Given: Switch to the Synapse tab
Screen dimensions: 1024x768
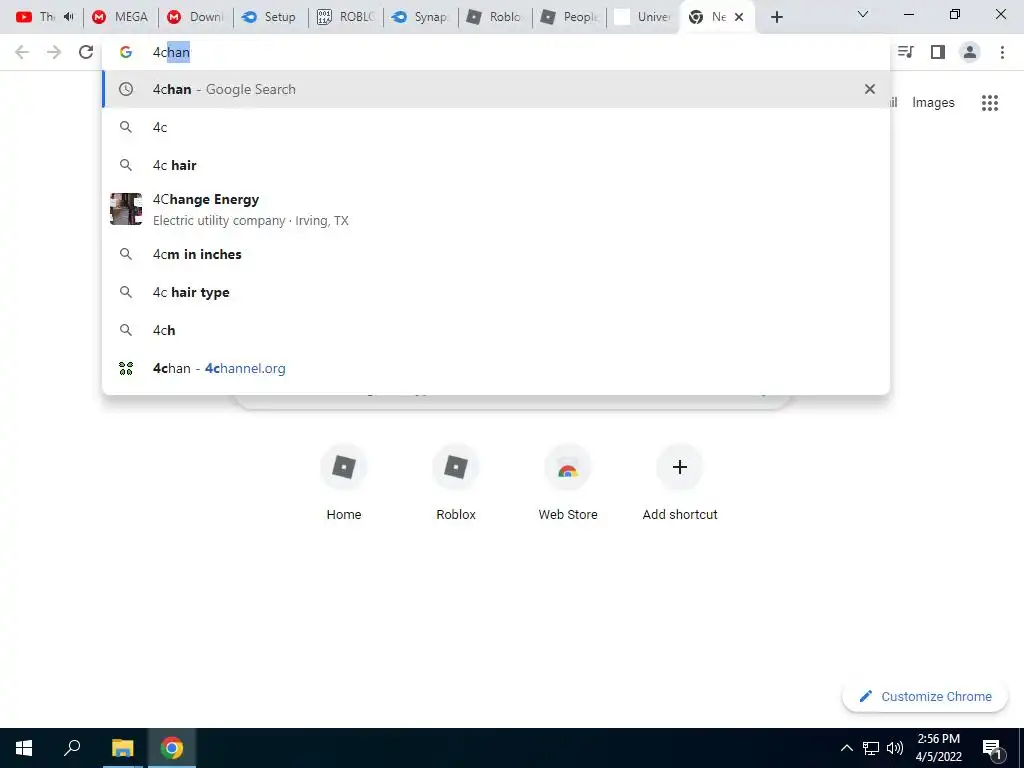Looking at the screenshot, I should 421,17.
